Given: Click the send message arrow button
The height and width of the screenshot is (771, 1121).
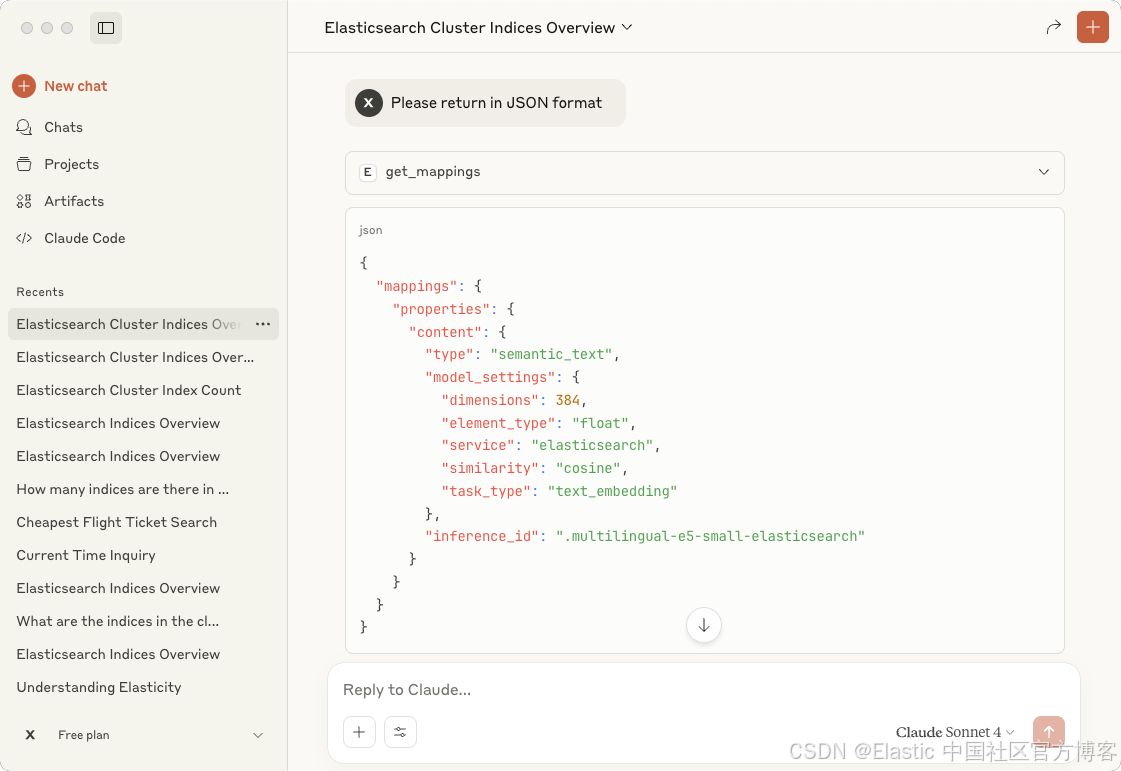Looking at the screenshot, I should pos(1049,732).
